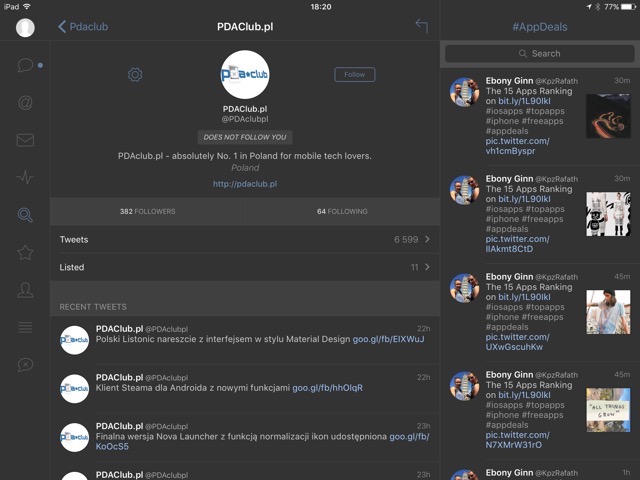This screenshot has height=480, width=640.
Task: Tap Ebony Ginn avatar in vh1cmByspr tweet
Action: [464, 92]
